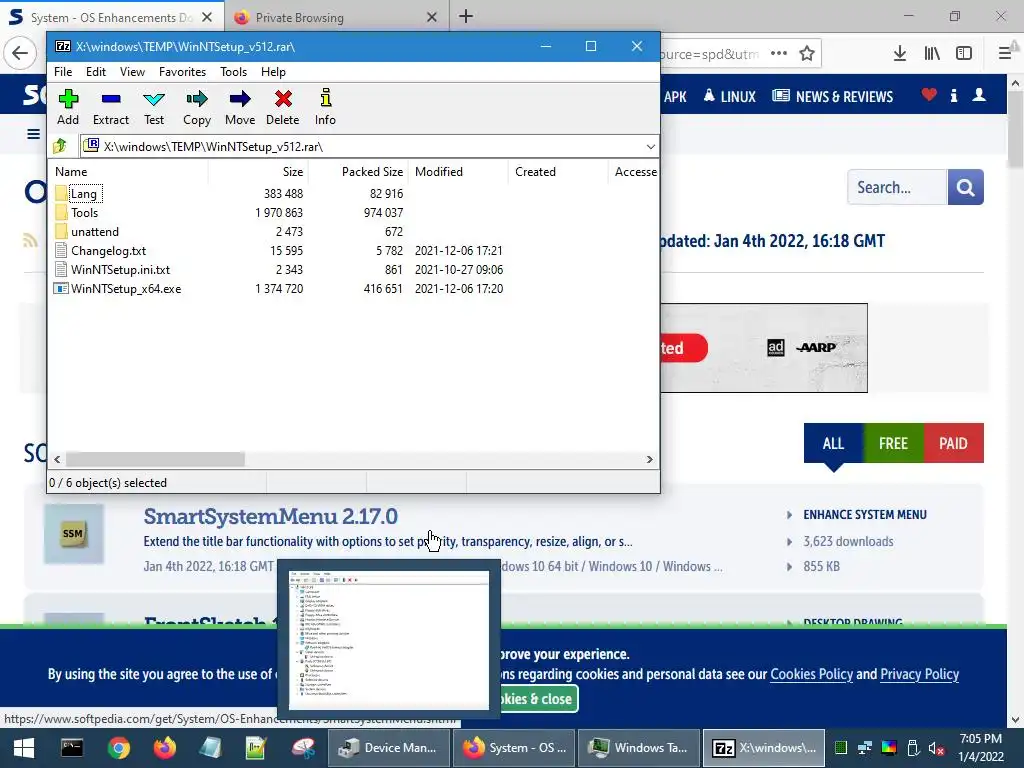This screenshot has width=1024, height=768.
Task: Click the Add toolbar button in 7-Zip
Action: tap(68, 107)
